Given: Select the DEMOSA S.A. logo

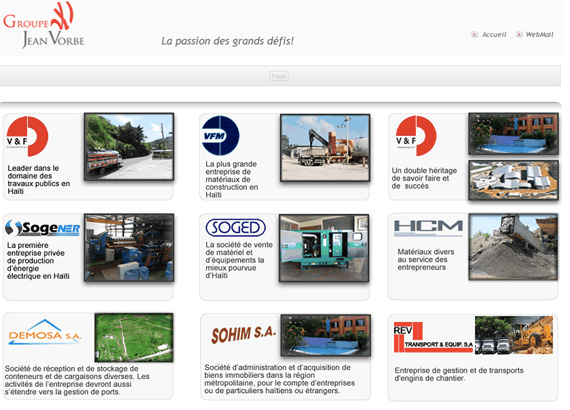Looking at the screenshot, I should point(45,332).
